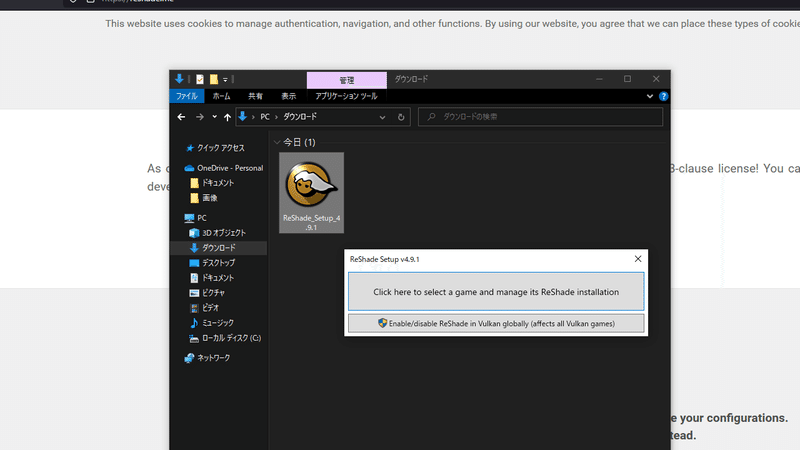Click the new folder quick access icon
This screenshot has width=800, height=450.
click(214, 79)
